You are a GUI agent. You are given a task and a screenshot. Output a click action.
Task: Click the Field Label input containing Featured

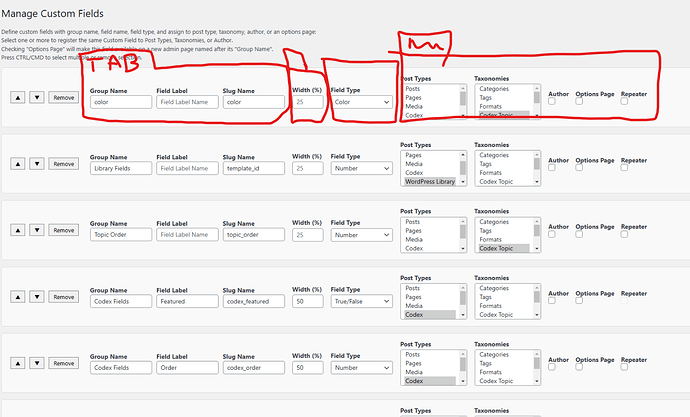tap(187, 301)
